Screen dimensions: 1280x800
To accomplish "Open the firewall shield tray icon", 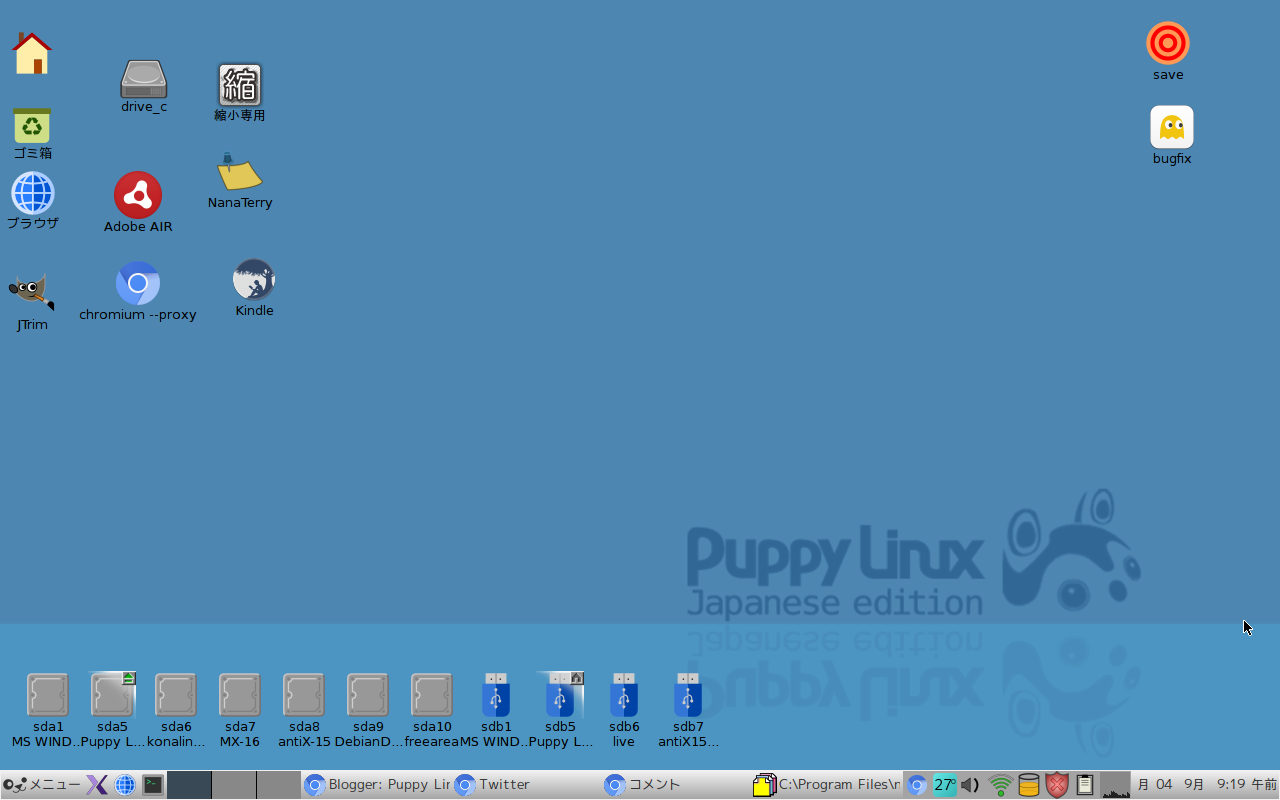I will tap(1057, 785).
